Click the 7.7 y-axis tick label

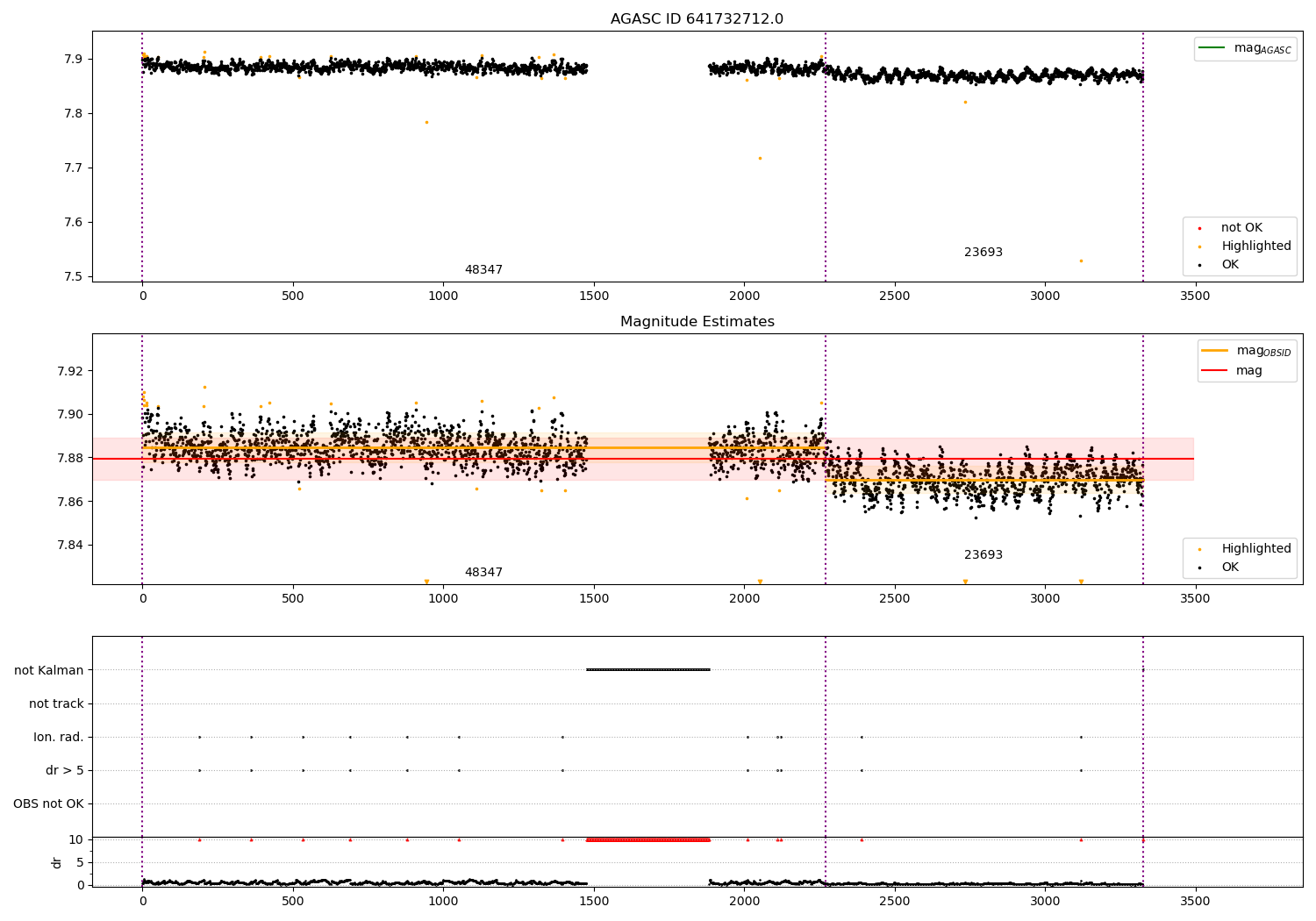click(x=73, y=168)
